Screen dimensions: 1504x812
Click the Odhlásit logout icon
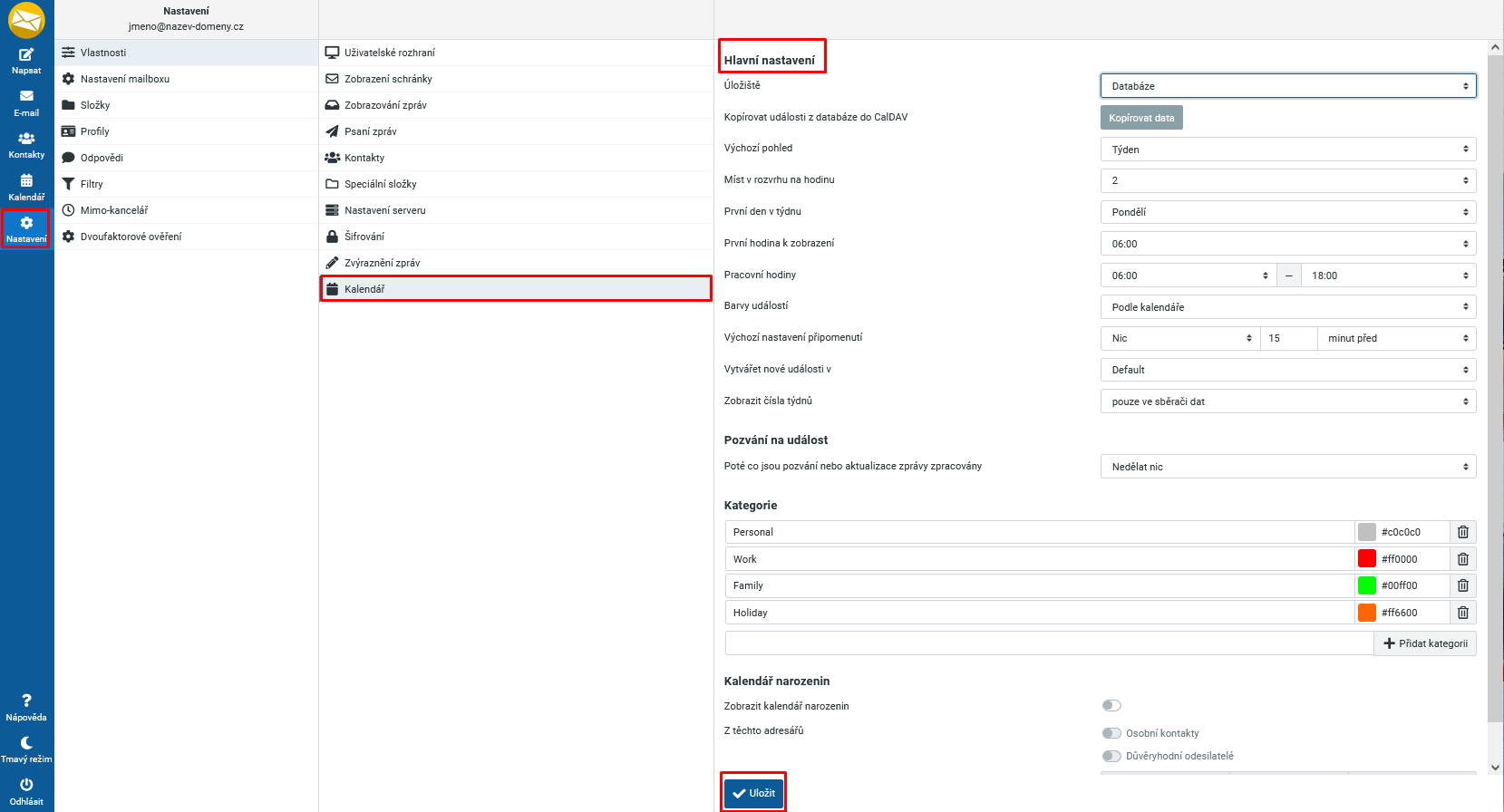click(26, 791)
